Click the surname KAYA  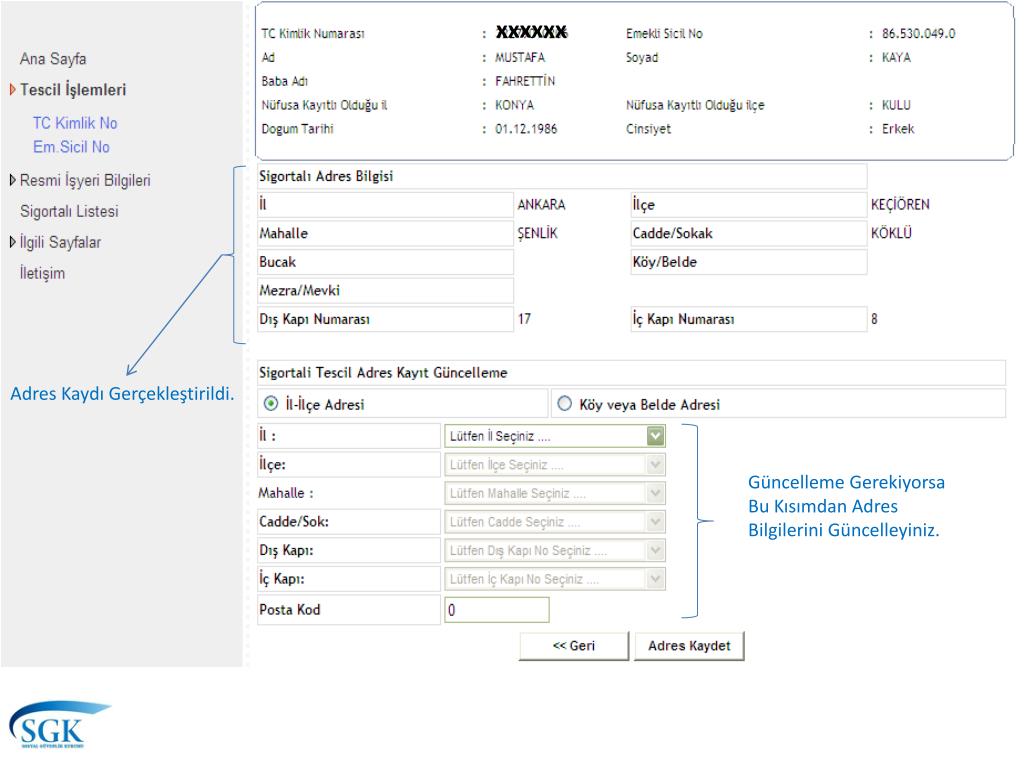pyautogui.click(x=896, y=57)
